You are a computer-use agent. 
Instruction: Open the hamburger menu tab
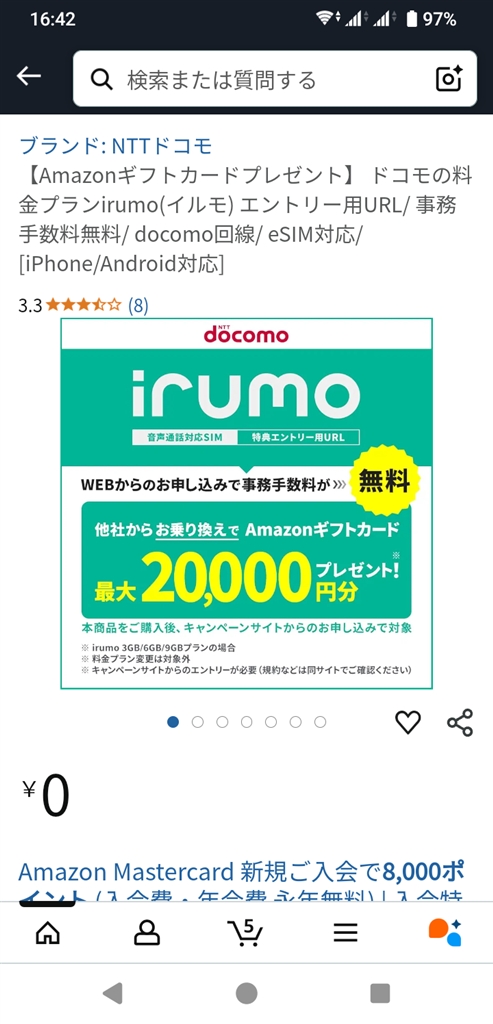[345, 932]
